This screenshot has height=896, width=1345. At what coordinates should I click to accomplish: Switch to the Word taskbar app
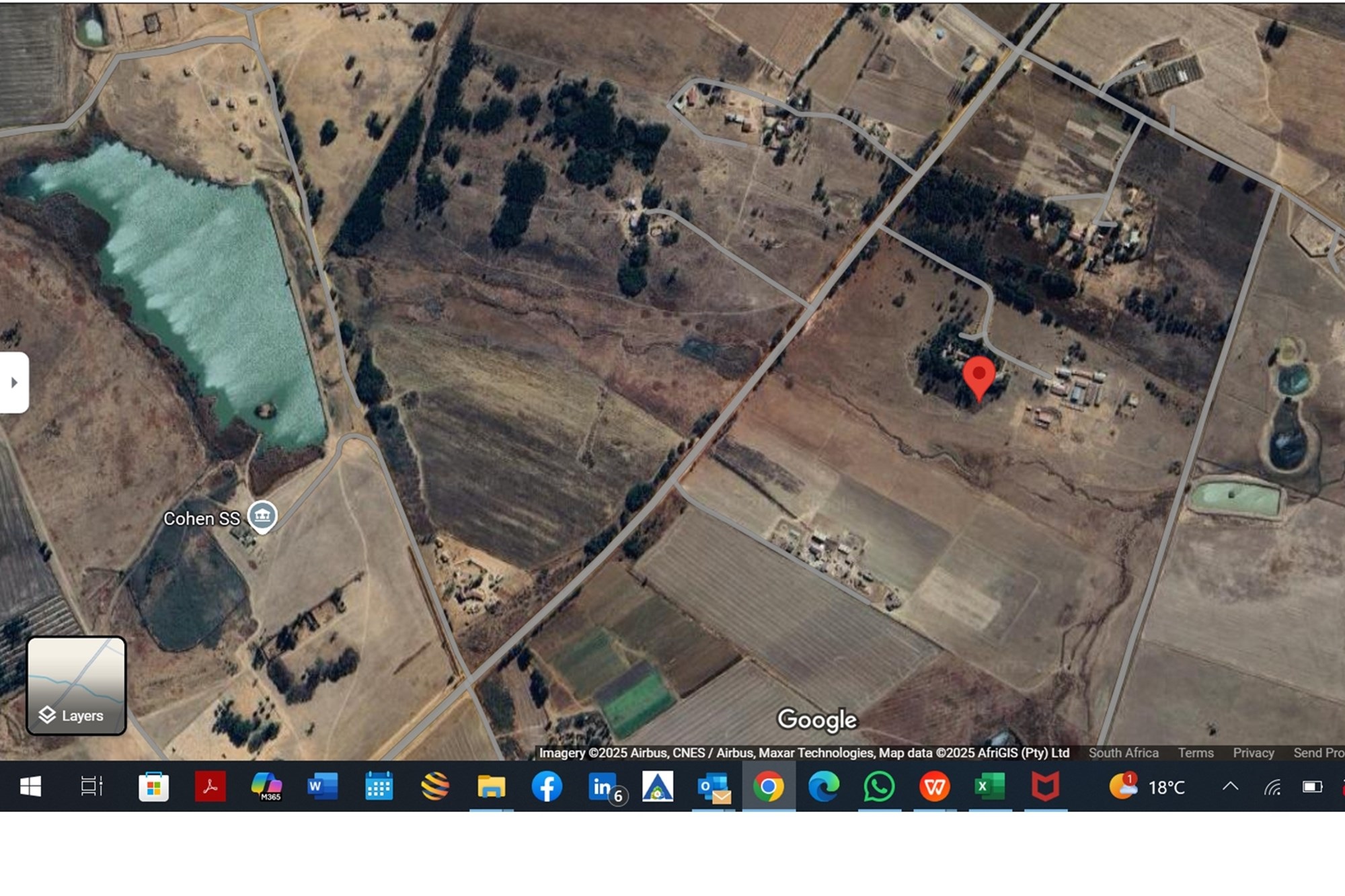click(x=322, y=786)
